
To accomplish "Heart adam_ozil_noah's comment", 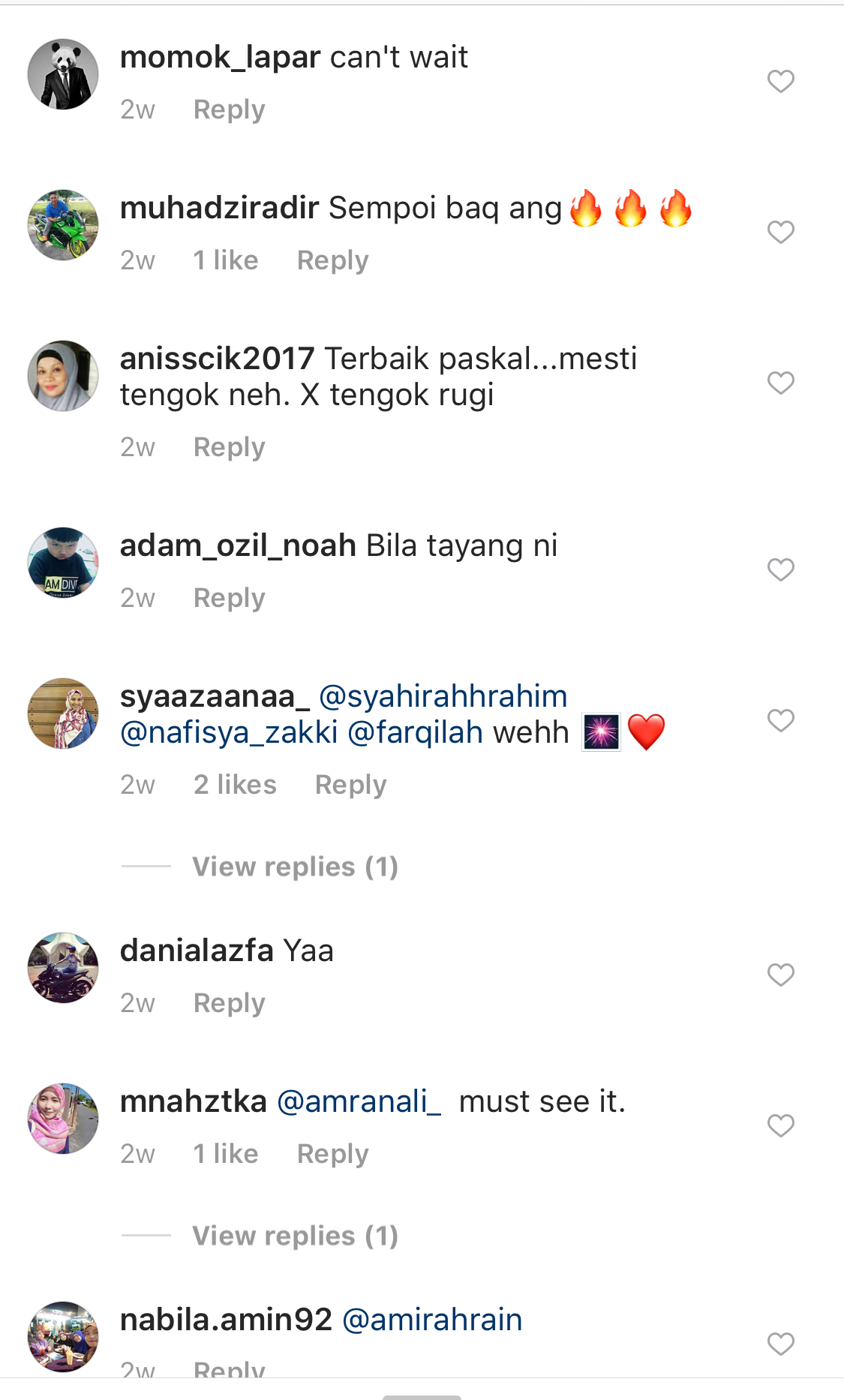I will tap(780, 569).
